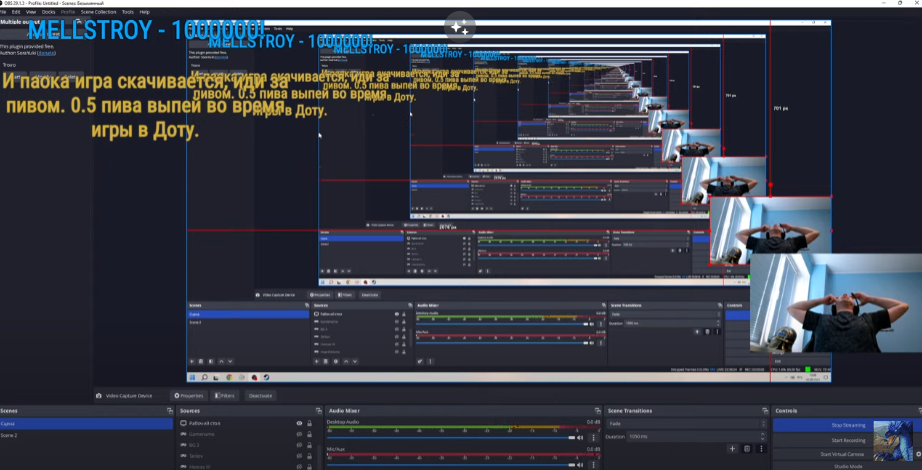922x470 pixels.
Task: Open Desktop Audio options three-dot menu
Action: click(x=594, y=437)
